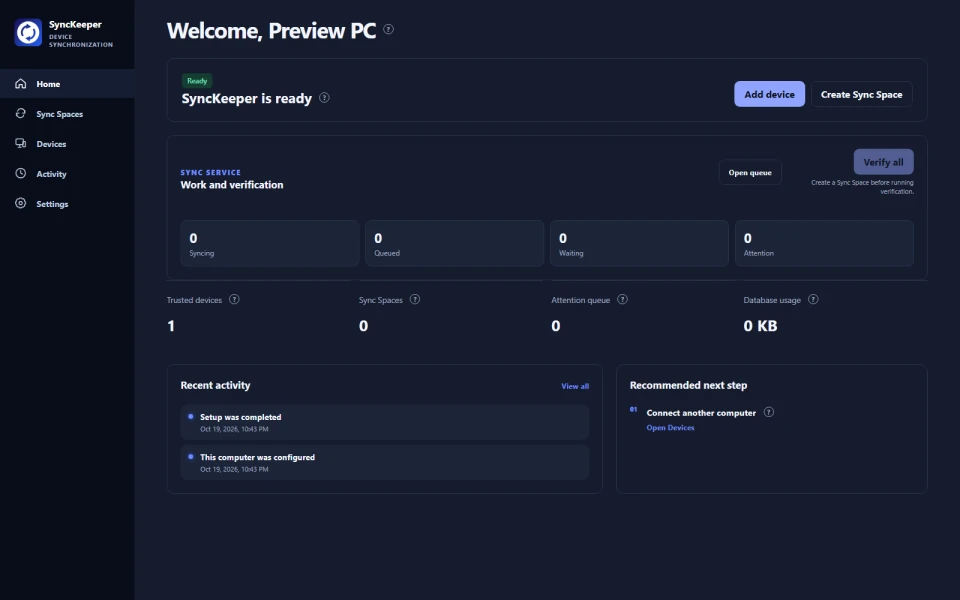Viewport: 960px width, 600px height.
Task: Click the green Ready status badge
Action: point(197,81)
